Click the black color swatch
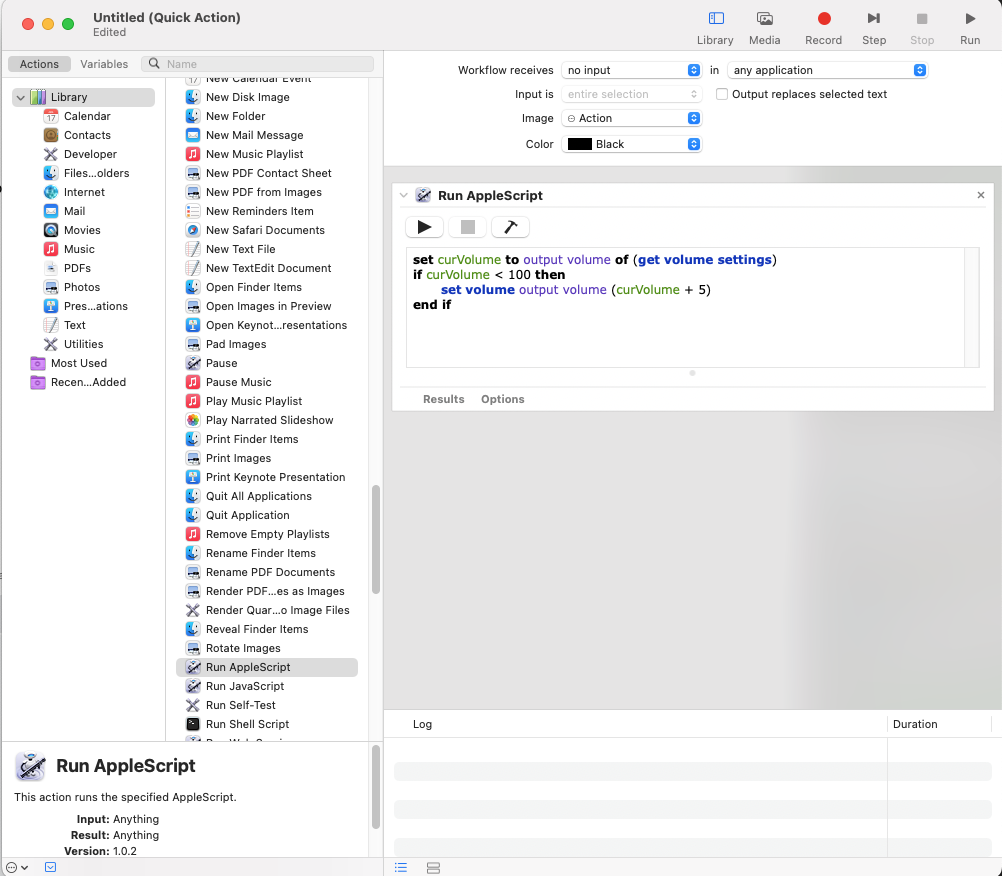 [580, 144]
